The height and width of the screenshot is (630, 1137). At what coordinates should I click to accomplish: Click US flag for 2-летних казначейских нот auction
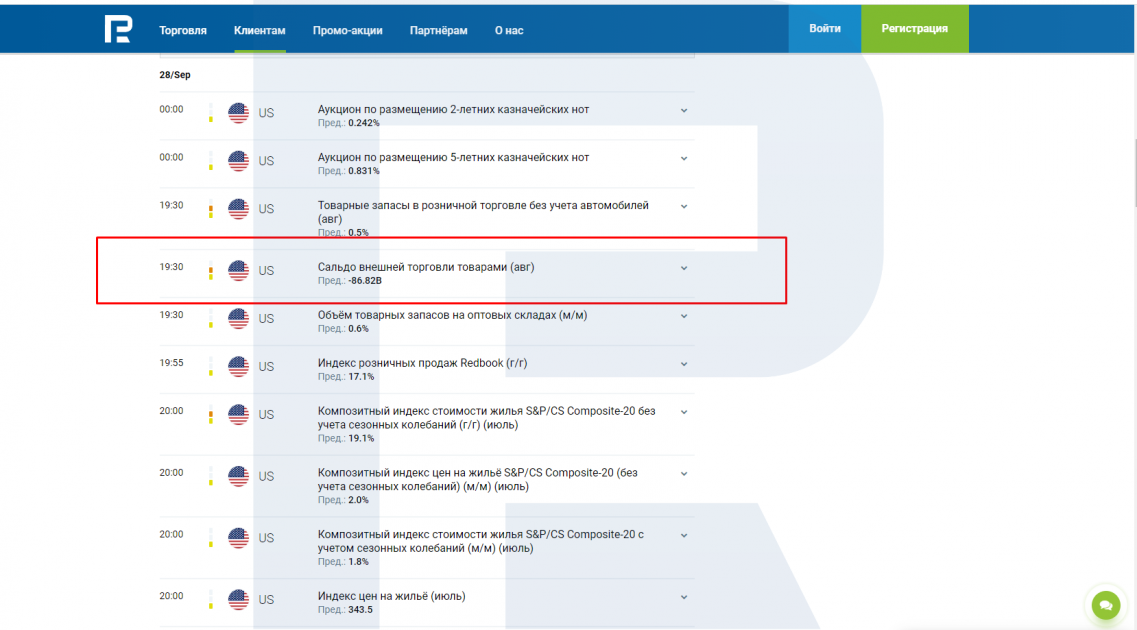click(239, 113)
